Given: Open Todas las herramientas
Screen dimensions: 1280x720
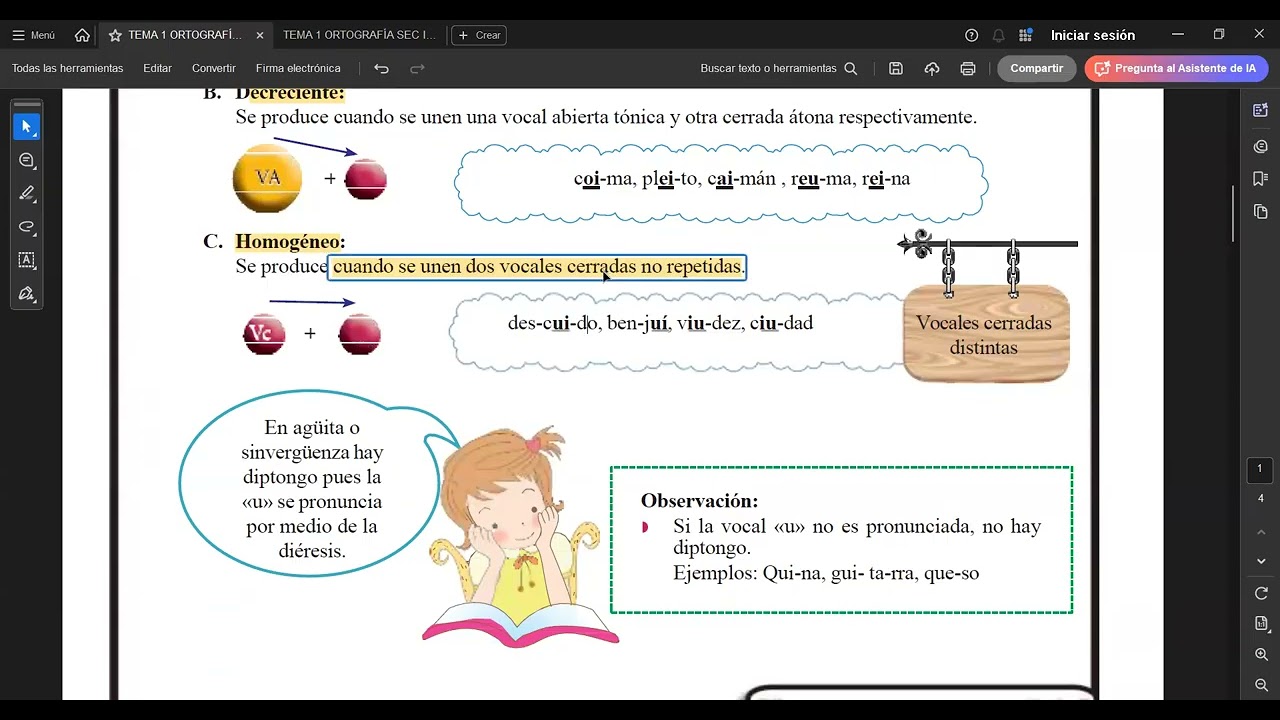Looking at the screenshot, I should (x=68, y=68).
